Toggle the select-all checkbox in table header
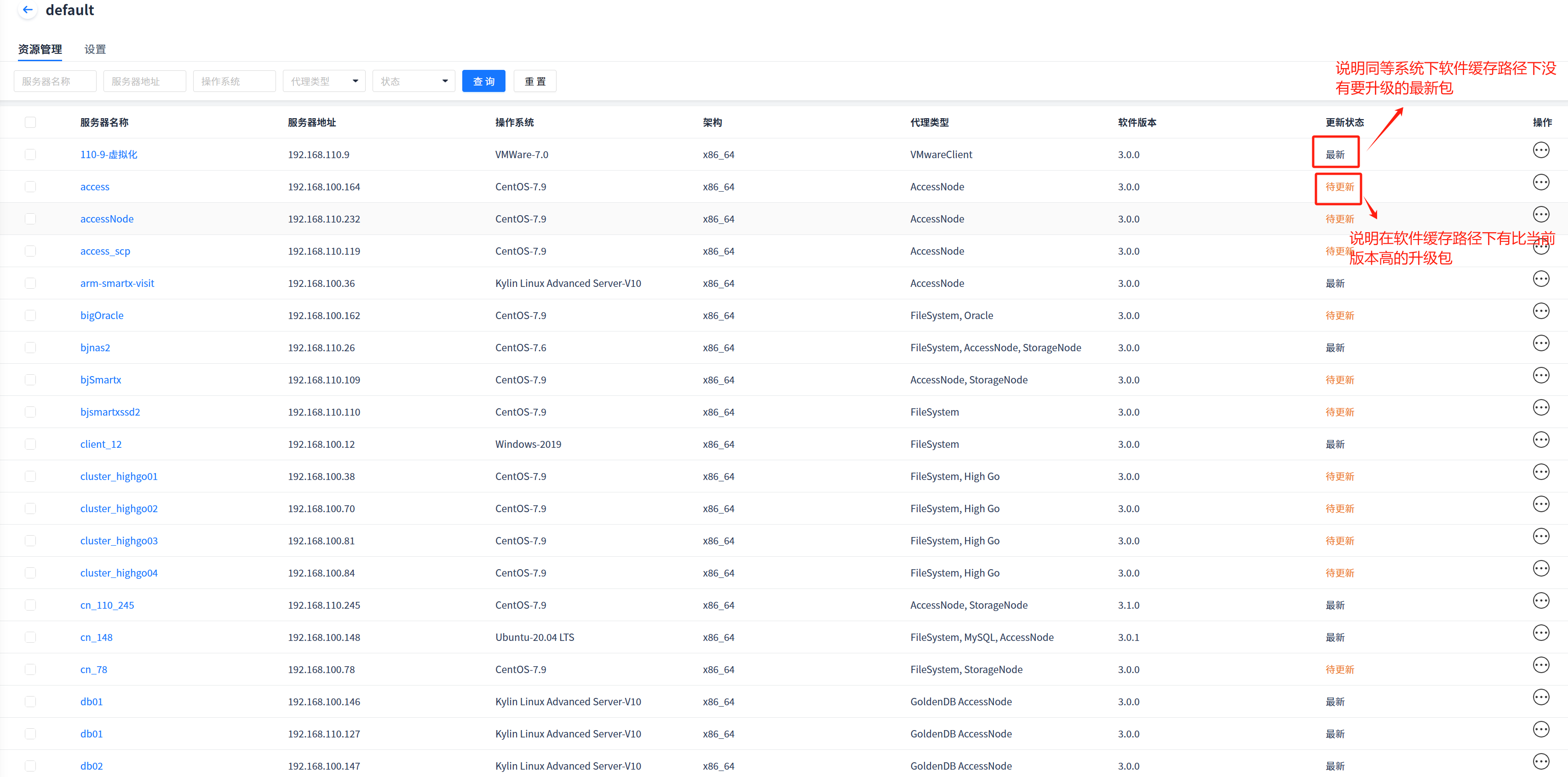Screen dimensions: 1568x777 click(30, 122)
